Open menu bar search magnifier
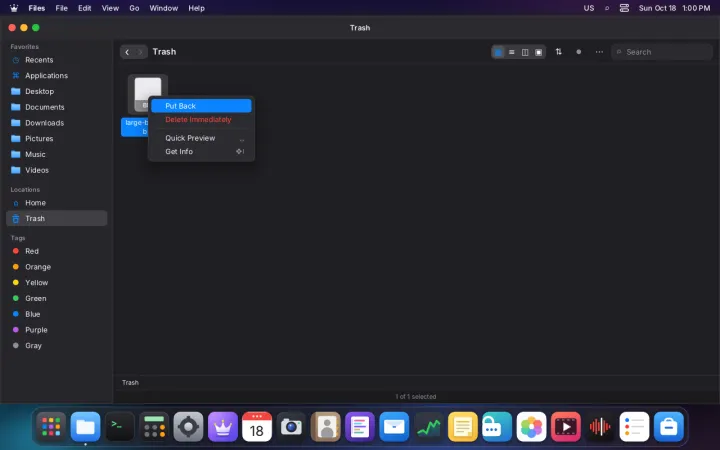Screen dimensions: 720x450 [x=607, y=8]
